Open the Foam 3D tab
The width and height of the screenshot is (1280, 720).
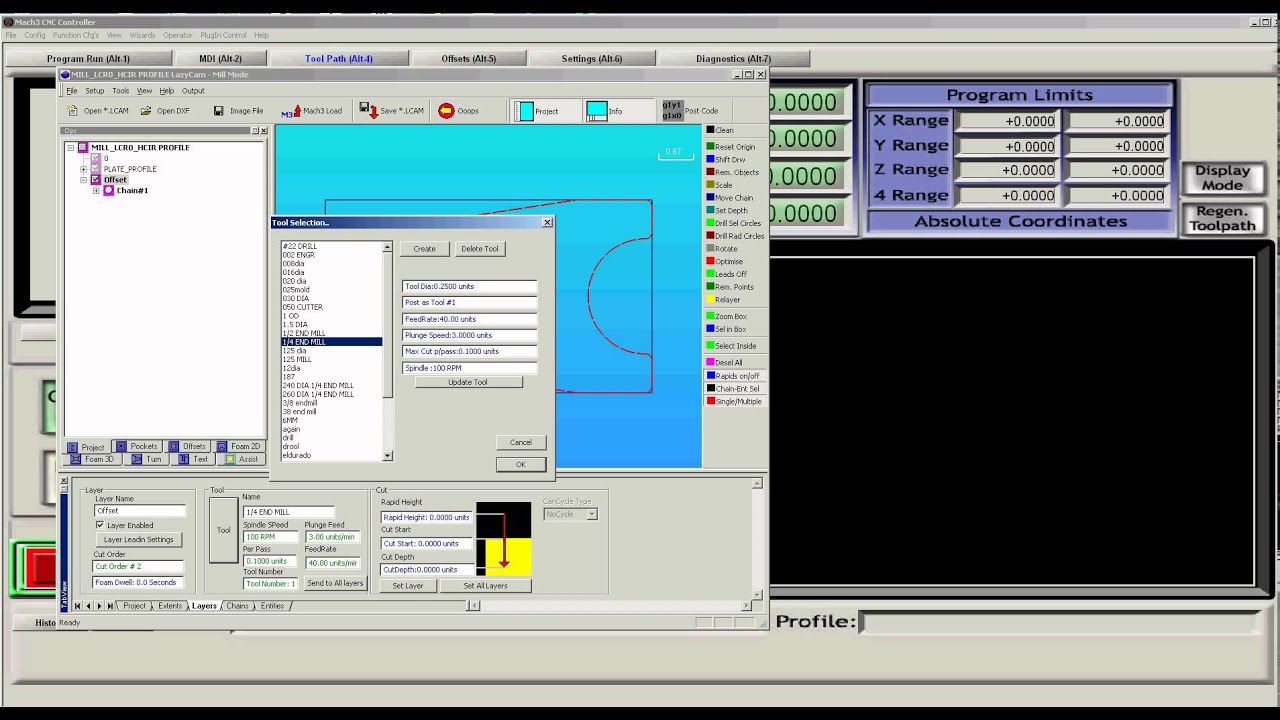92,459
